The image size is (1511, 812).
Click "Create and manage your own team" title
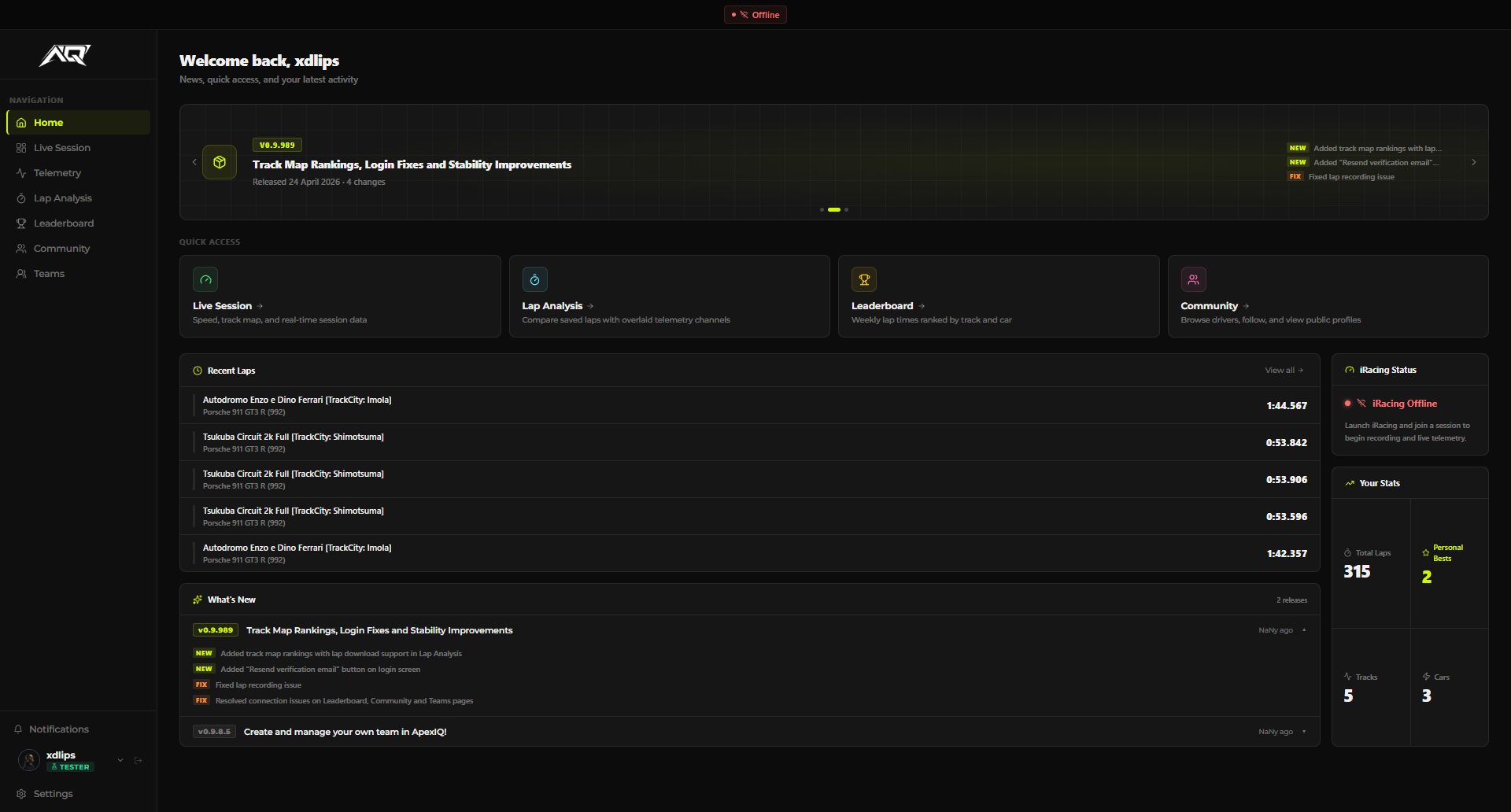(x=345, y=732)
